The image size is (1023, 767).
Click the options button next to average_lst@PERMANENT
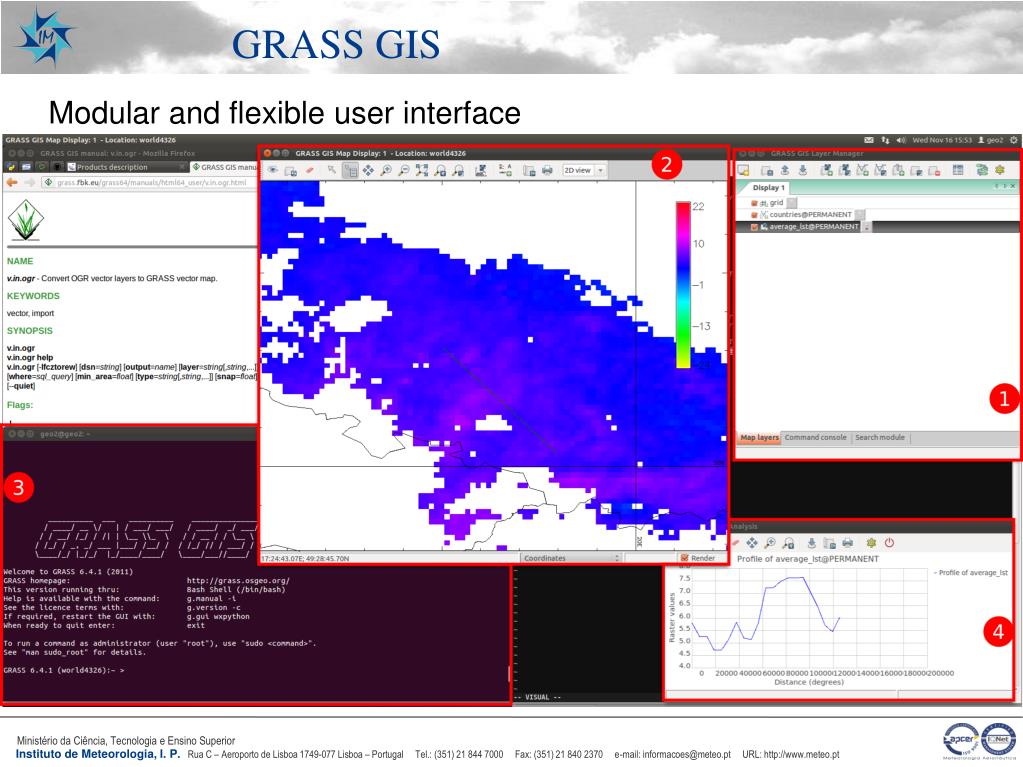click(x=866, y=227)
